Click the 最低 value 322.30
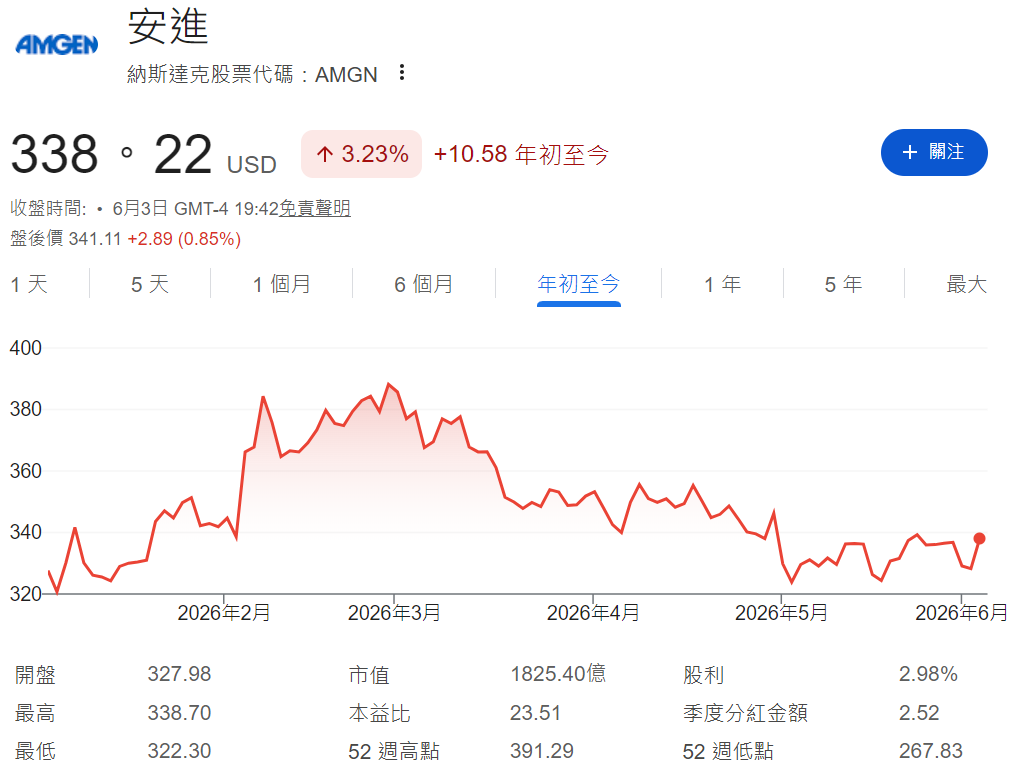This screenshot has height=764, width=1013. pyautogui.click(x=180, y=751)
